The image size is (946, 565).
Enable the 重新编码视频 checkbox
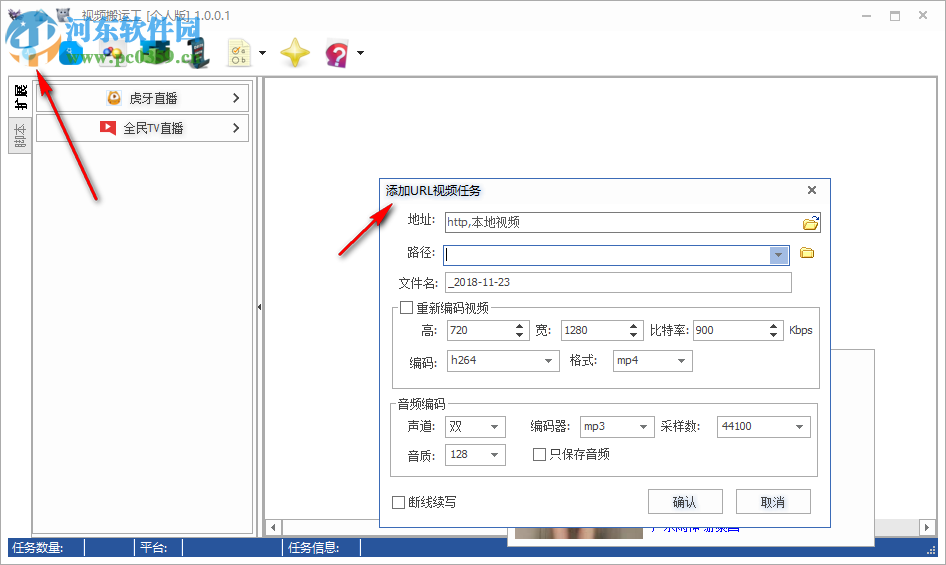point(407,308)
